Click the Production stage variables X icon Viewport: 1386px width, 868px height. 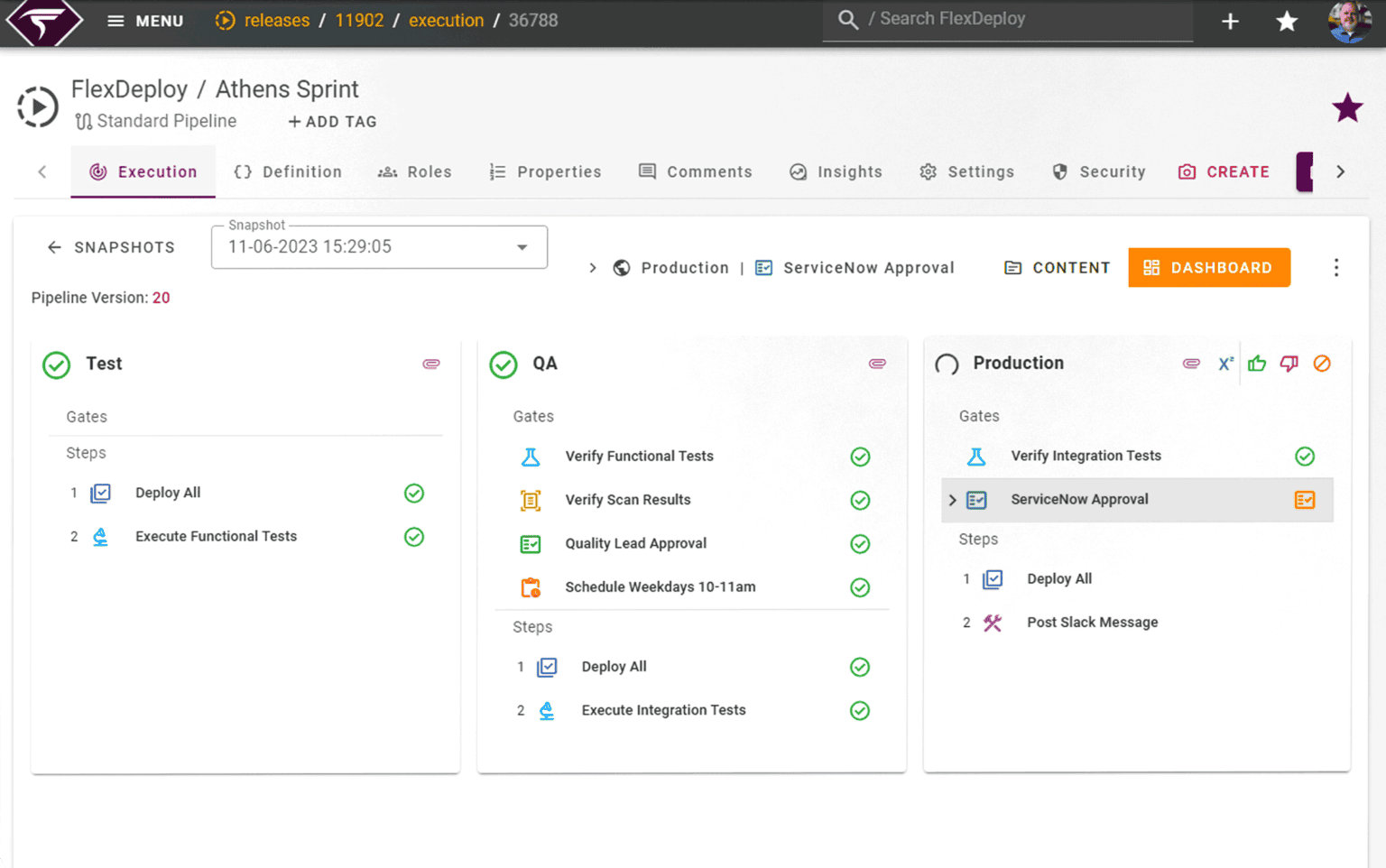[x=1225, y=364]
